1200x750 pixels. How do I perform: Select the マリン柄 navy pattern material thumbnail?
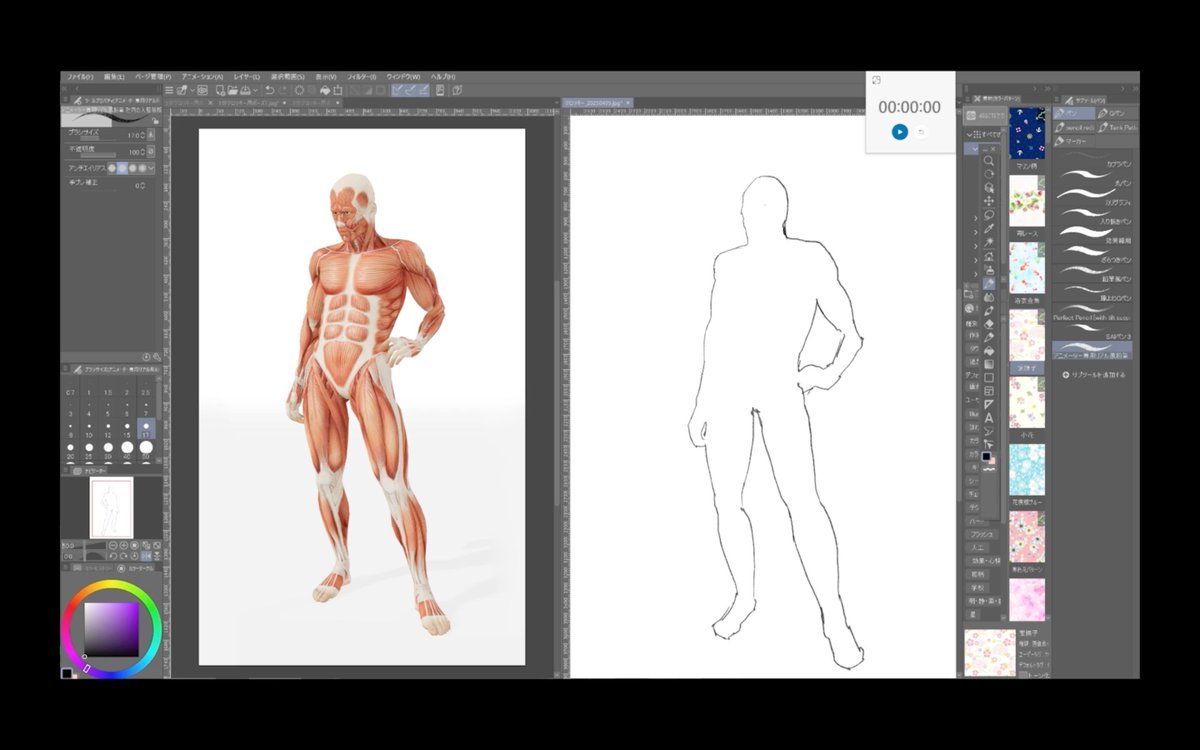1027,133
